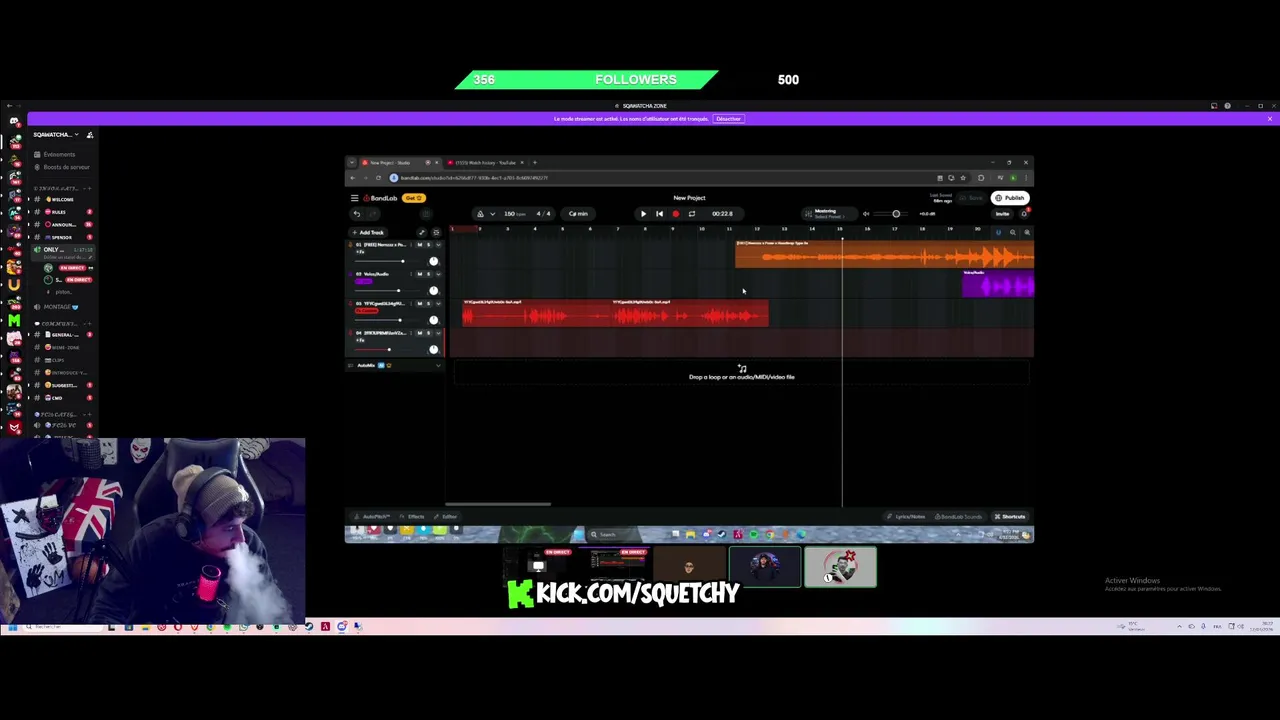Open the BandLab hamburger menu
Screen dimensions: 1280x720
[x=354, y=198]
